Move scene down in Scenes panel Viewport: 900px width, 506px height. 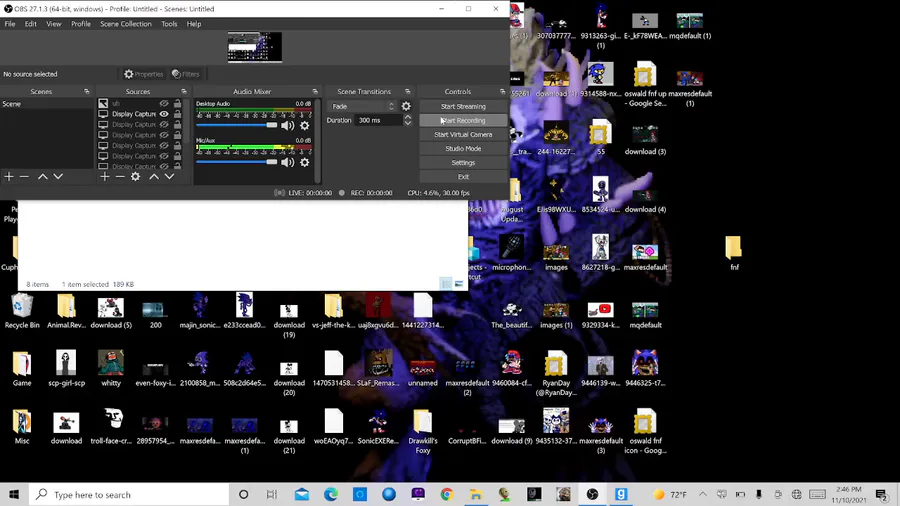pyautogui.click(x=58, y=177)
